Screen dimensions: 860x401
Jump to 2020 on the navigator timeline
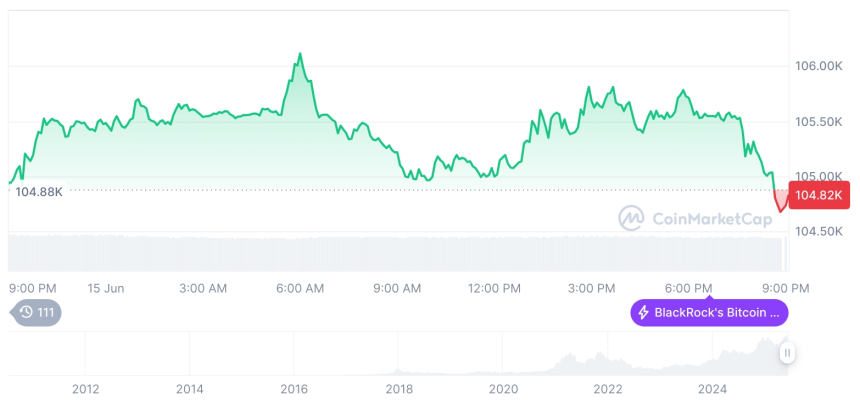(x=503, y=389)
